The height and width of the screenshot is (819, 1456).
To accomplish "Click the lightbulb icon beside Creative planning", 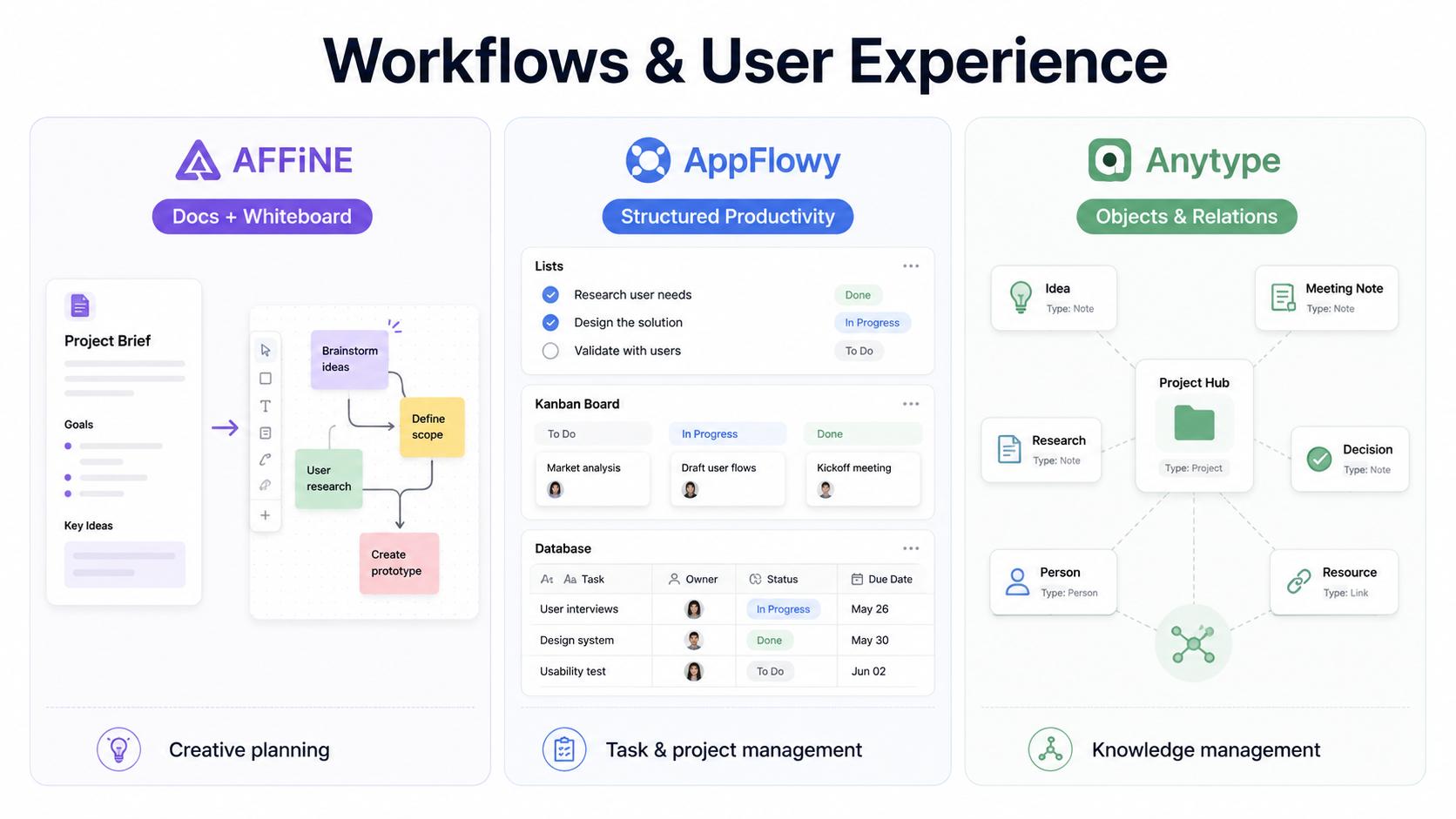I will tap(118, 749).
